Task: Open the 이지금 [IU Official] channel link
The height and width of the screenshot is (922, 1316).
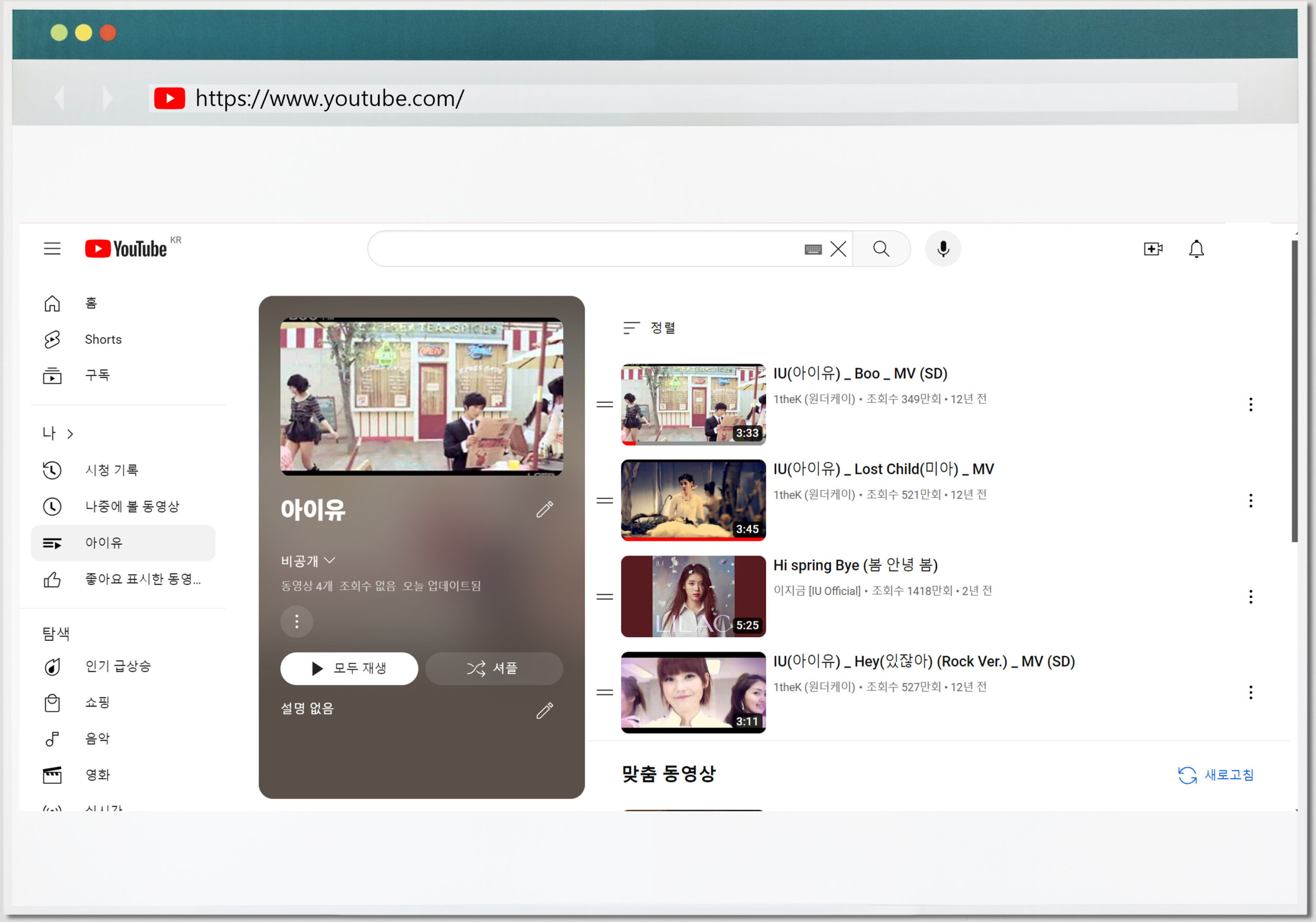Action: 817,591
